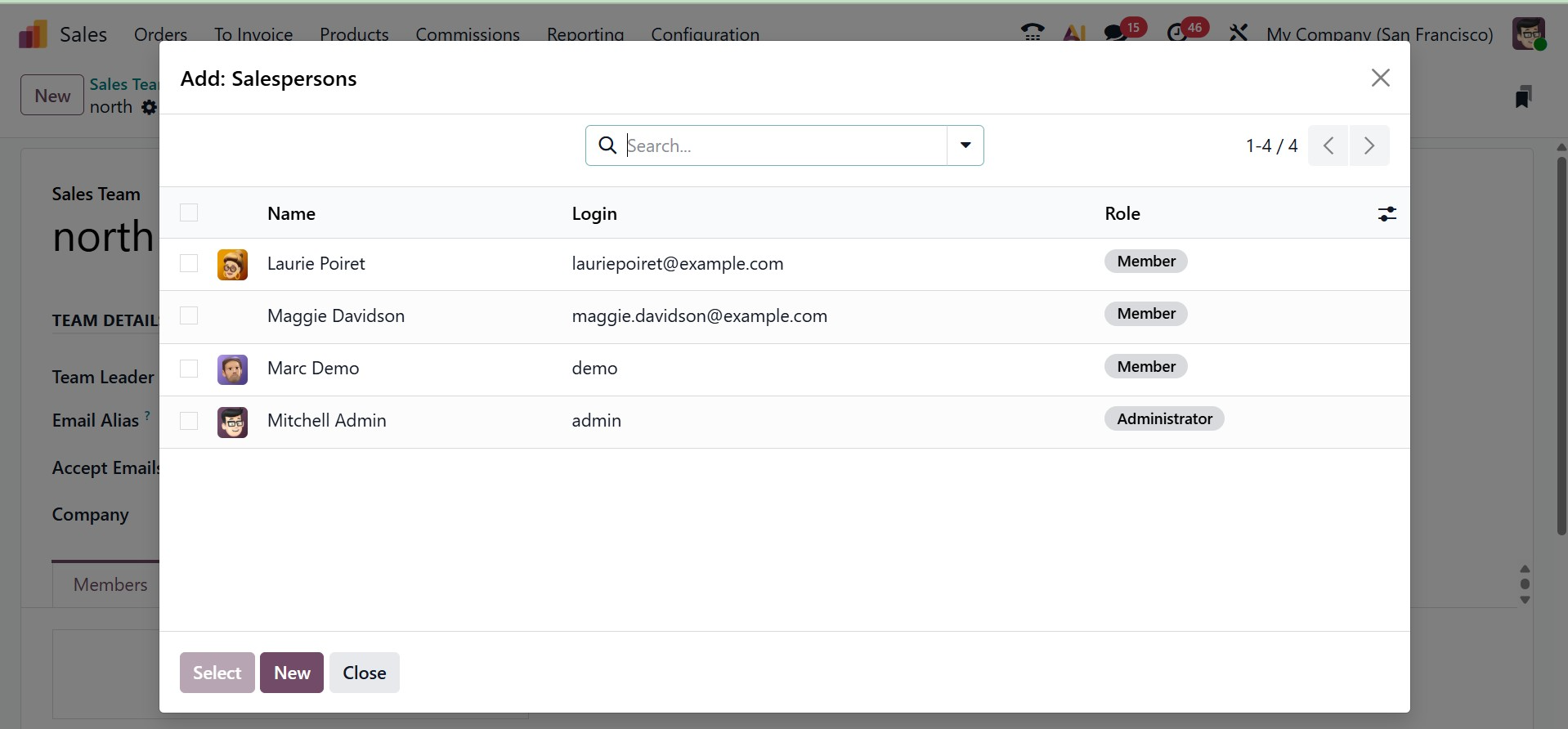The height and width of the screenshot is (729, 1568).
Task: Sort by the Role column header
Action: [x=1122, y=213]
